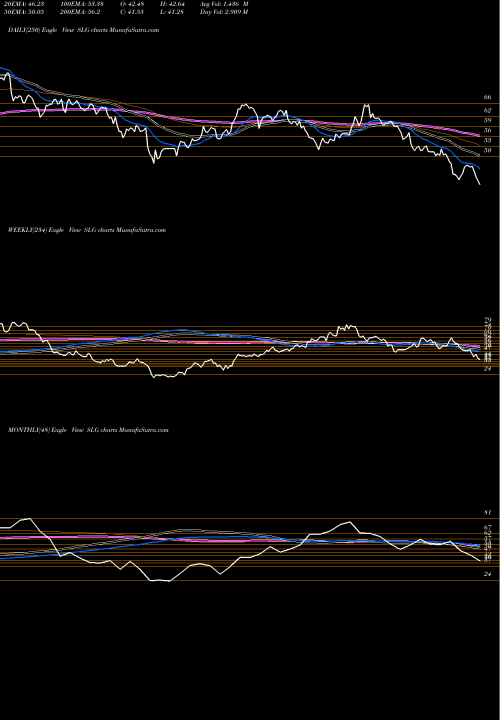500x720 pixels.
Task: Click the MONTHLY(48) Eagle View SLG chart title
Action: (x=88, y=430)
